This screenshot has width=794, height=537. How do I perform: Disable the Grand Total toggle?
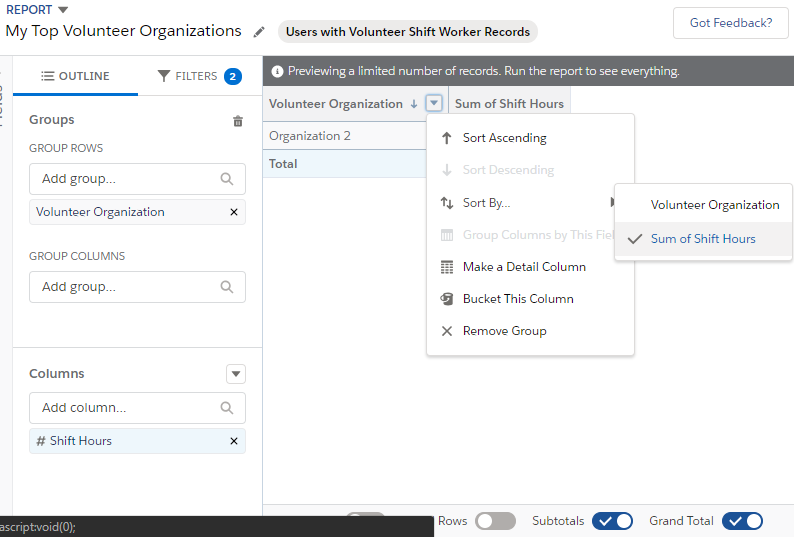point(742,521)
